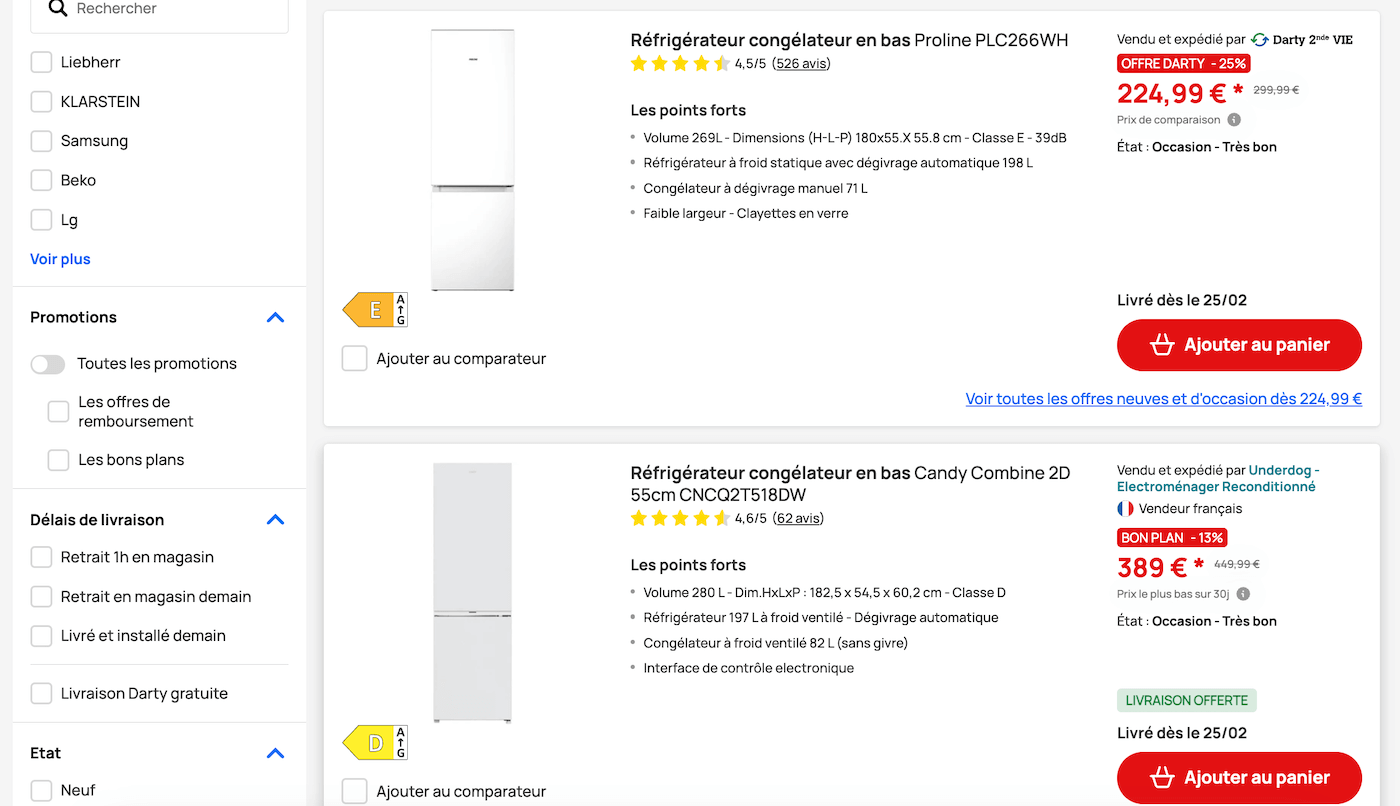Image resolution: width=1400 pixels, height=806 pixels.
Task: Click Ajouter au panier for the Candy fridge
Action: 1239,777
